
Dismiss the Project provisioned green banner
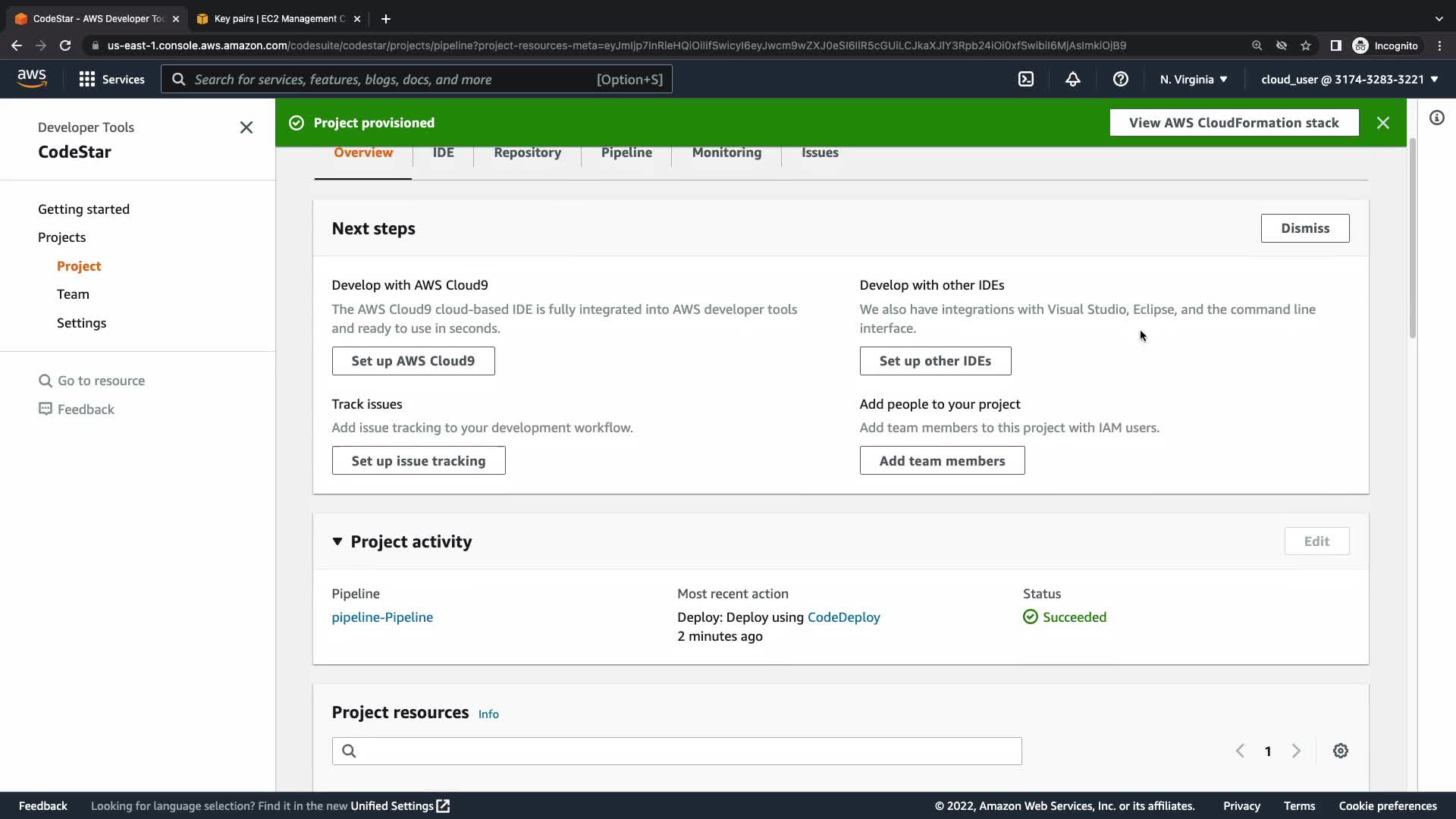click(1383, 123)
